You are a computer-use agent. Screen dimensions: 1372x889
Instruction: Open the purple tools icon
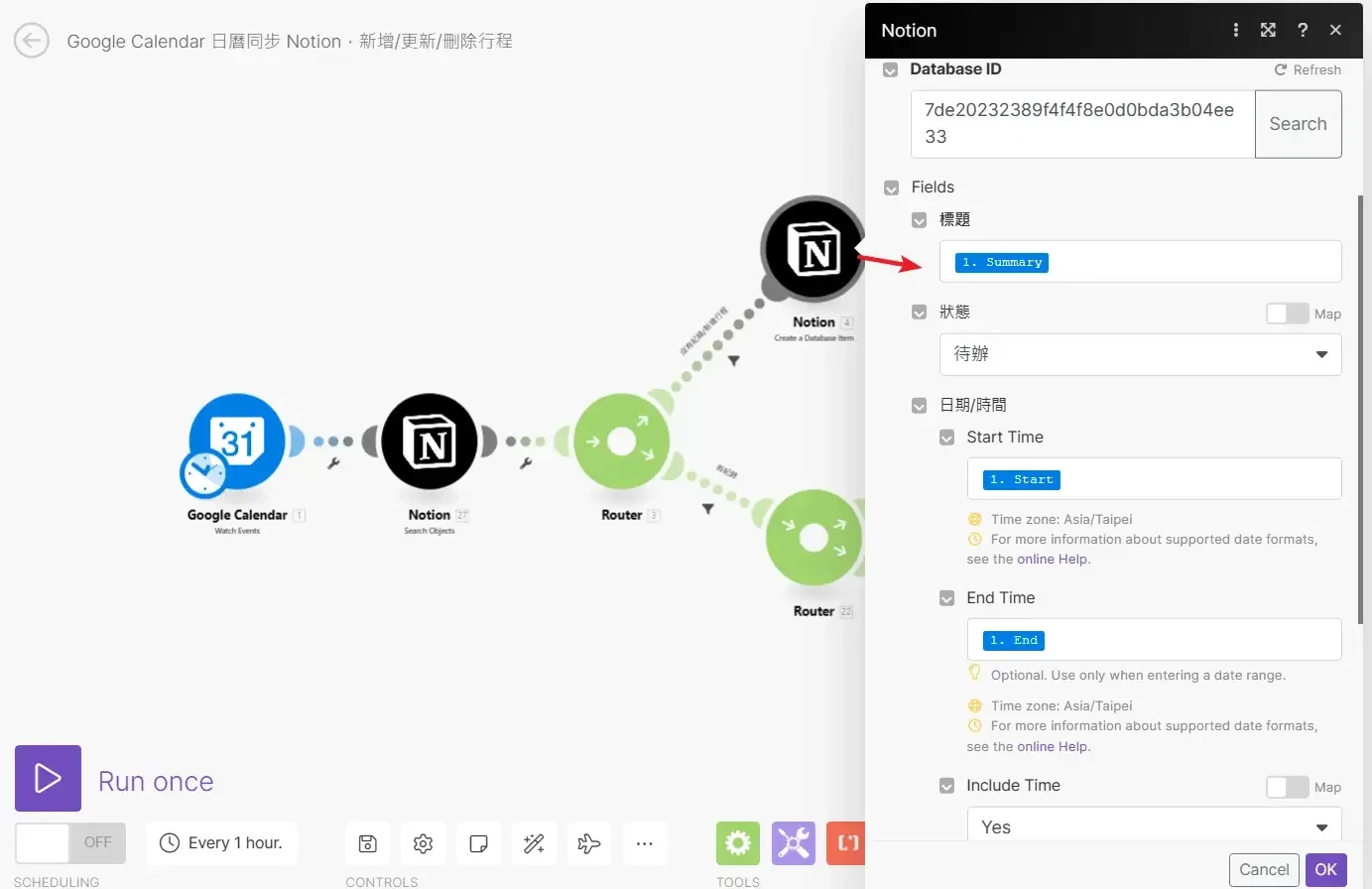tap(794, 843)
